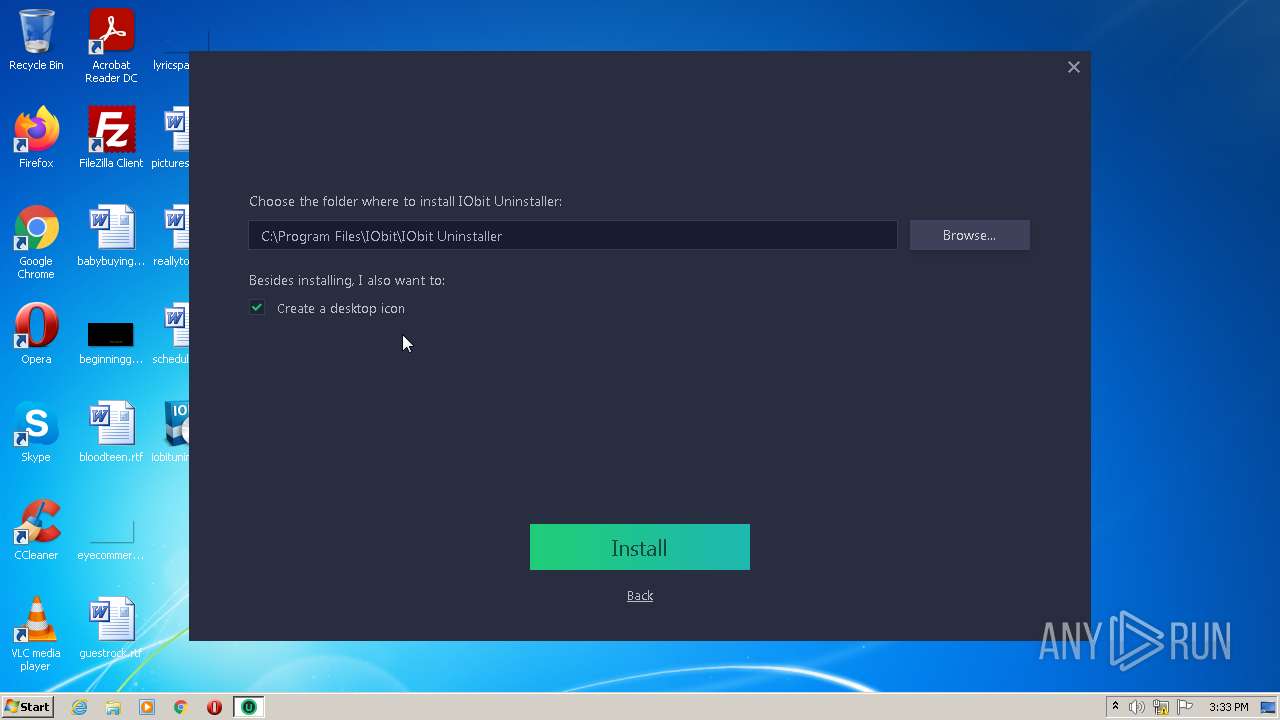Image resolution: width=1280 pixels, height=720 pixels.
Task: Open Windows Explorer folder in taskbar
Action: 113,707
